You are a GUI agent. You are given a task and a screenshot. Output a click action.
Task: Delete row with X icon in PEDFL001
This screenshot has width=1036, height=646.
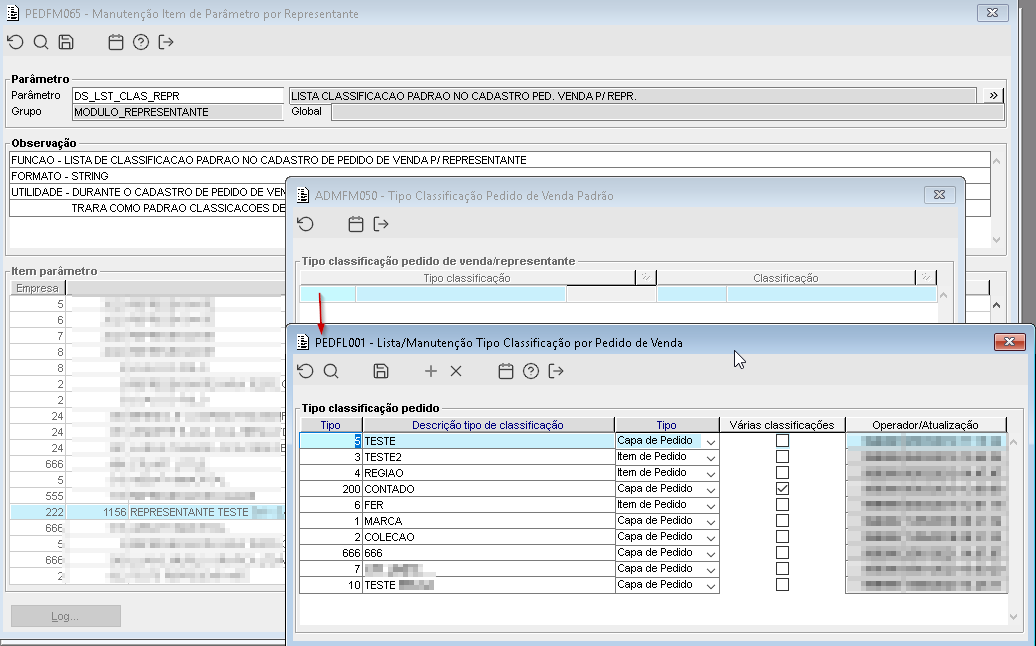click(x=456, y=371)
